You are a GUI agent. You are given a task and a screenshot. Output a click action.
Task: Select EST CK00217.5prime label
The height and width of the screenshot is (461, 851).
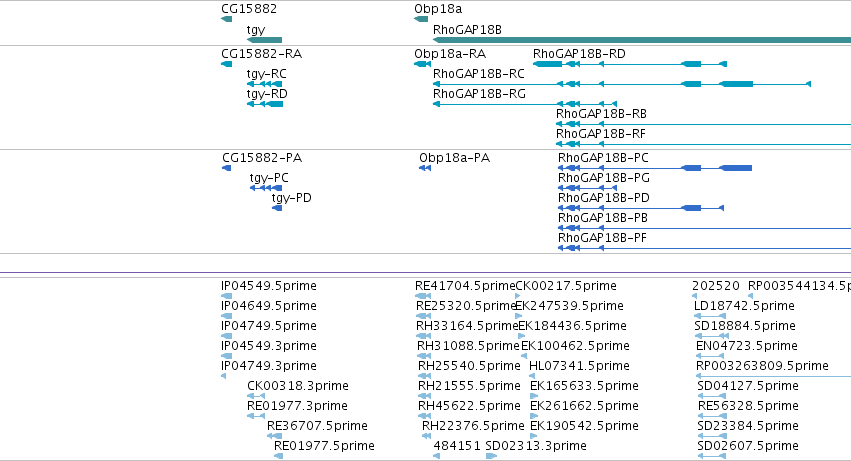click(566, 286)
